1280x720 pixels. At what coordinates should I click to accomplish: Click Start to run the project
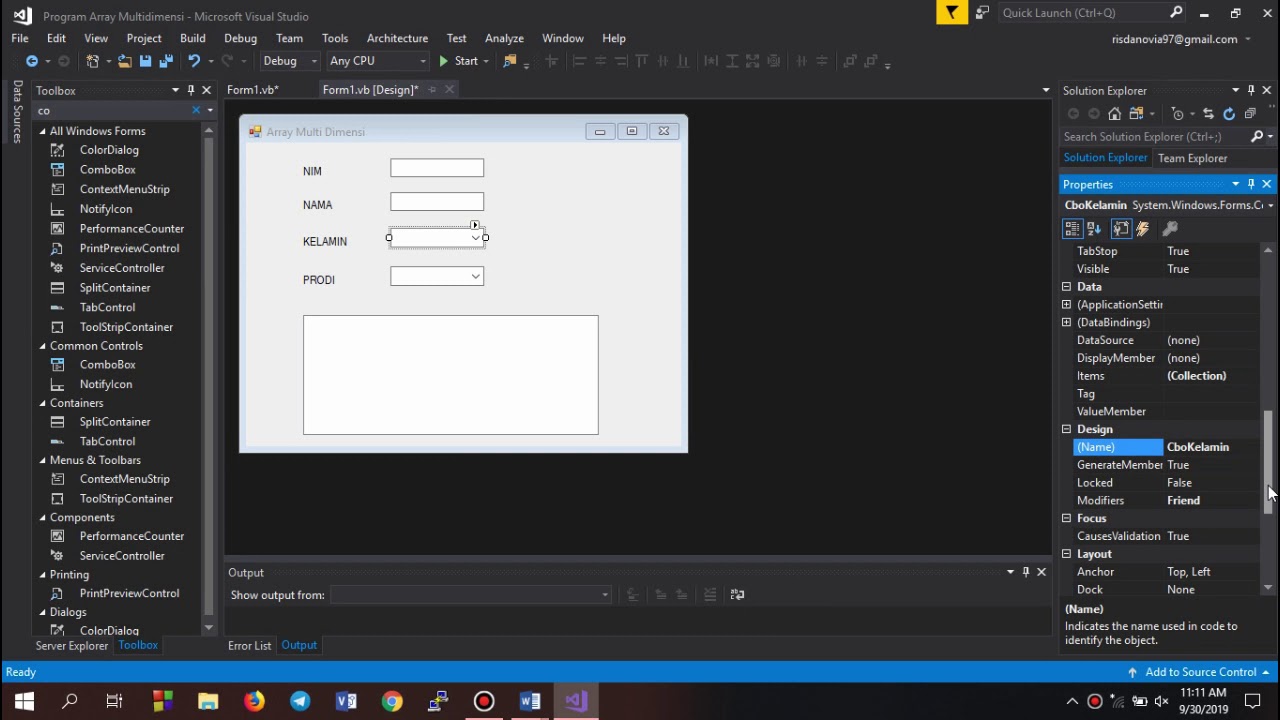coord(459,61)
